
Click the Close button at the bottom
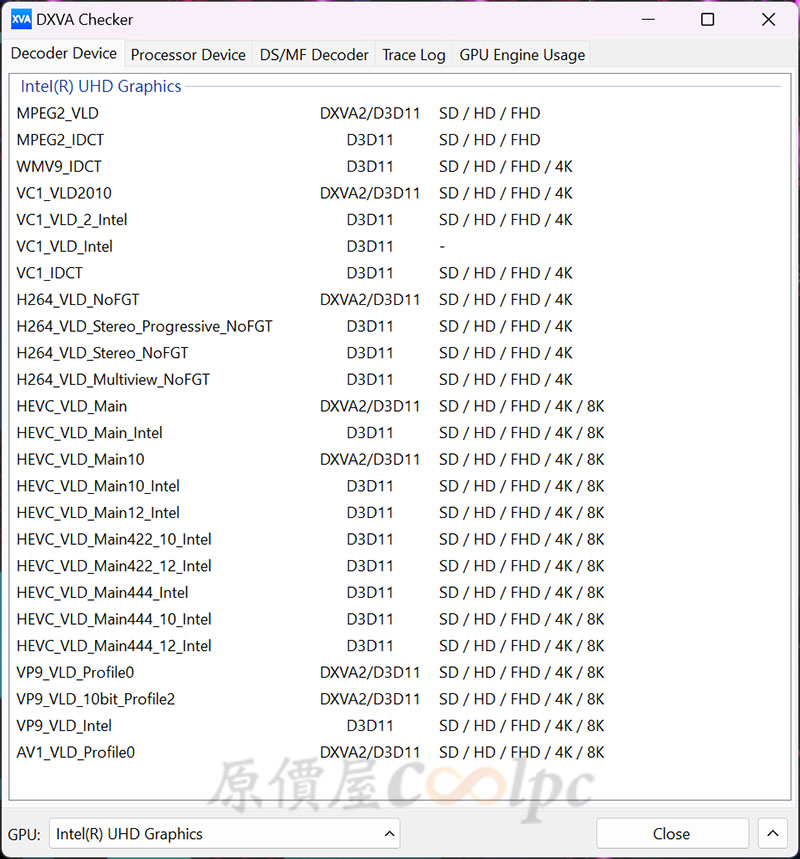672,833
